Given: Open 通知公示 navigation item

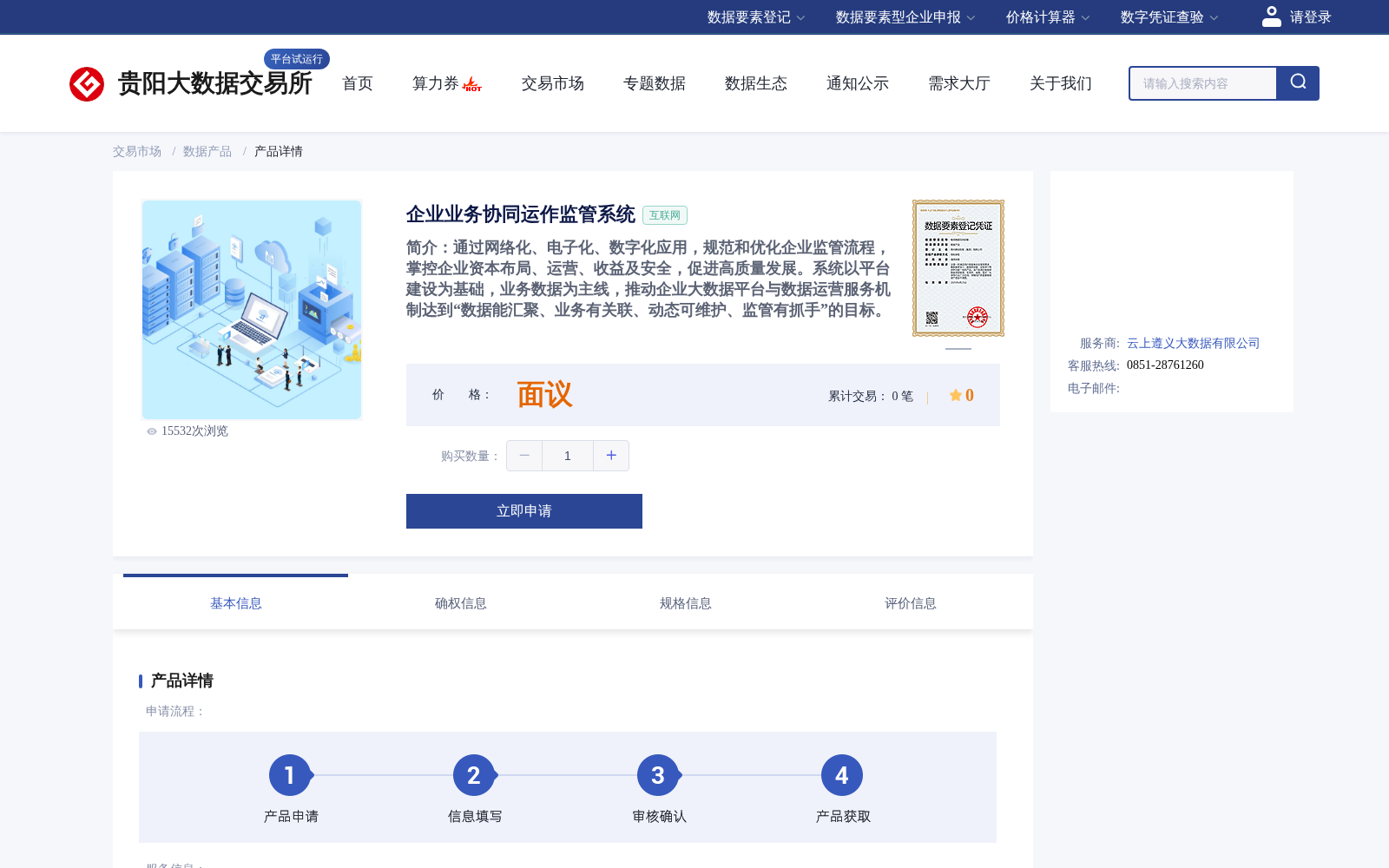Looking at the screenshot, I should [858, 83].
